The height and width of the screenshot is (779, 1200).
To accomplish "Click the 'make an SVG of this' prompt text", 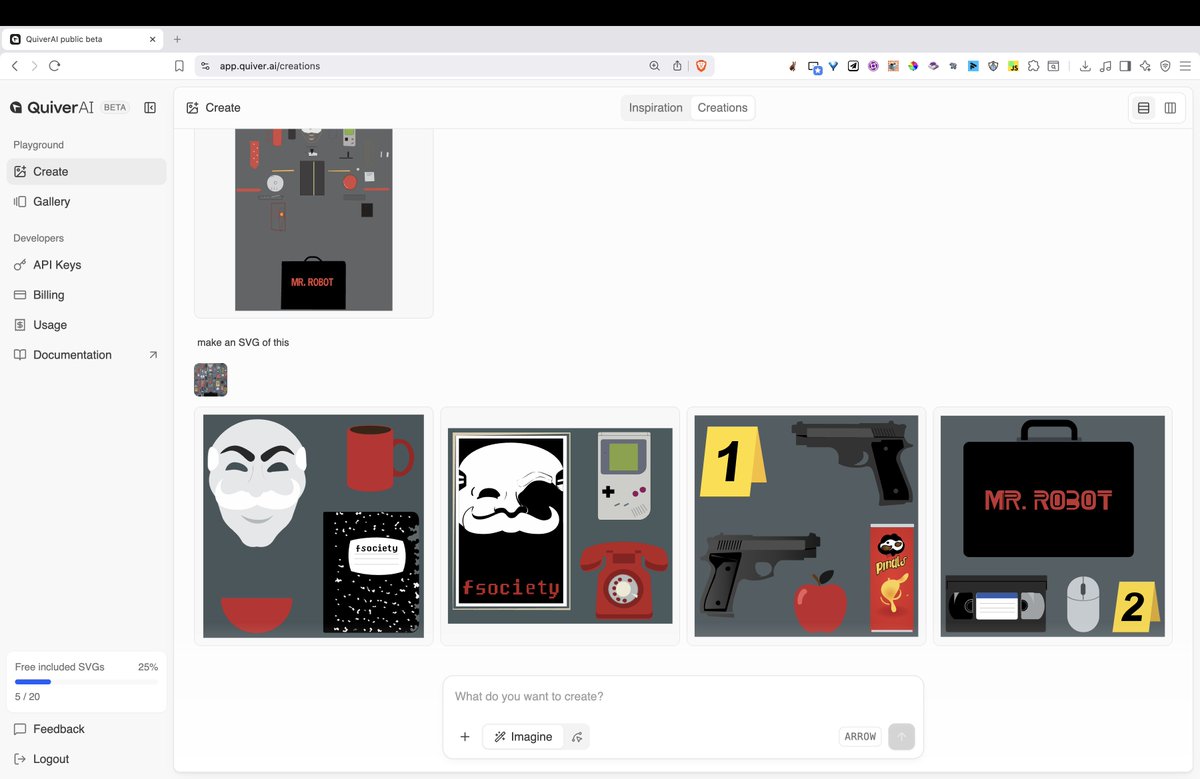I will click(x=243, y=342).
